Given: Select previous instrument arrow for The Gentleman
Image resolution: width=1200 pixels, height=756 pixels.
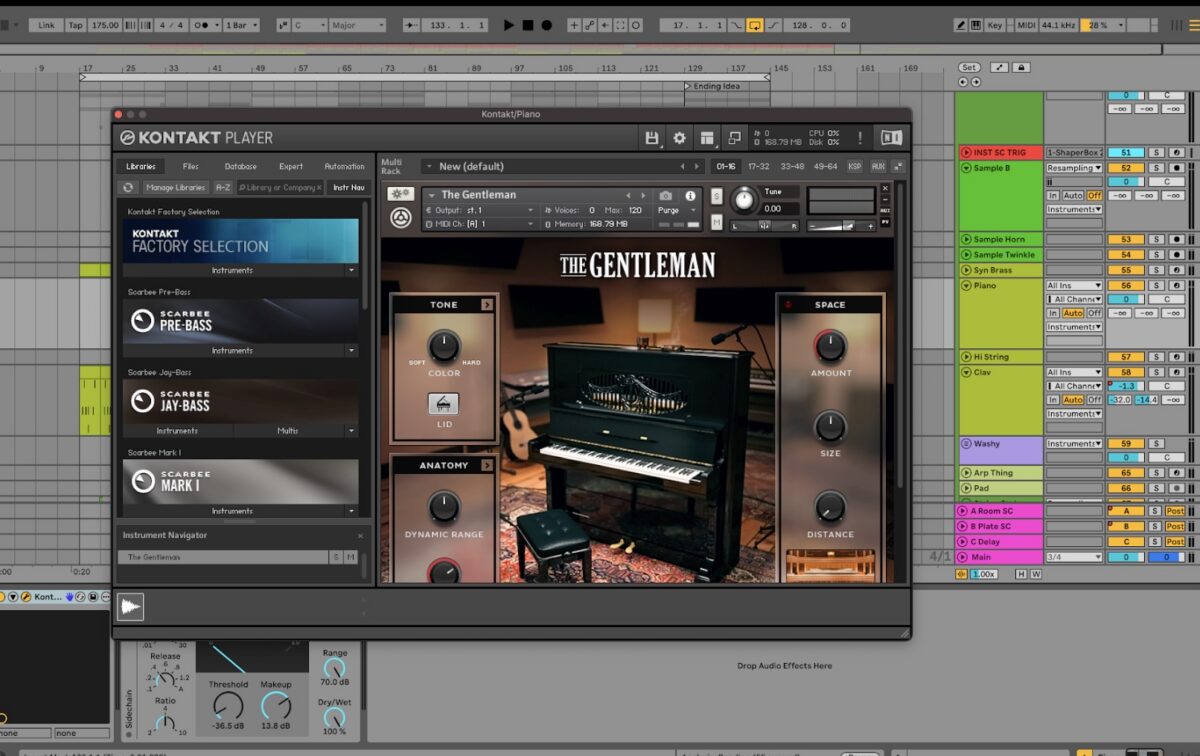Looking at the screenshot, I should [628, 196].
